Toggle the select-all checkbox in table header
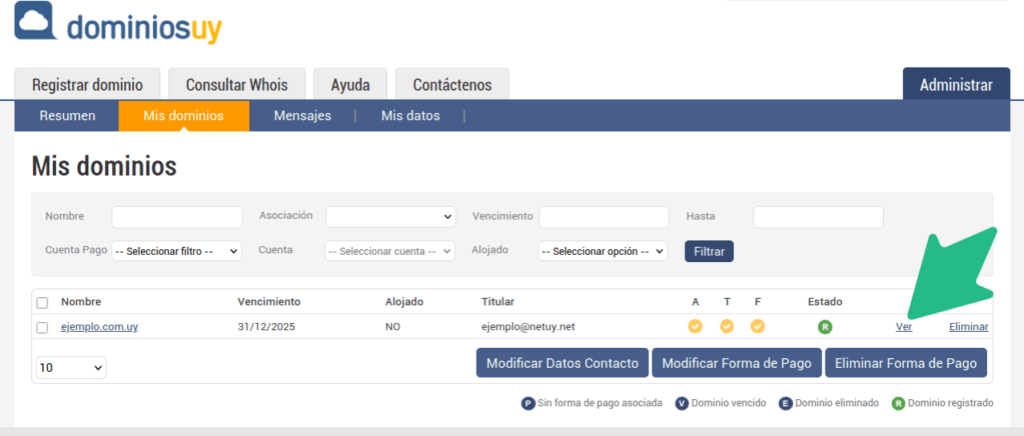 [42, 302]
